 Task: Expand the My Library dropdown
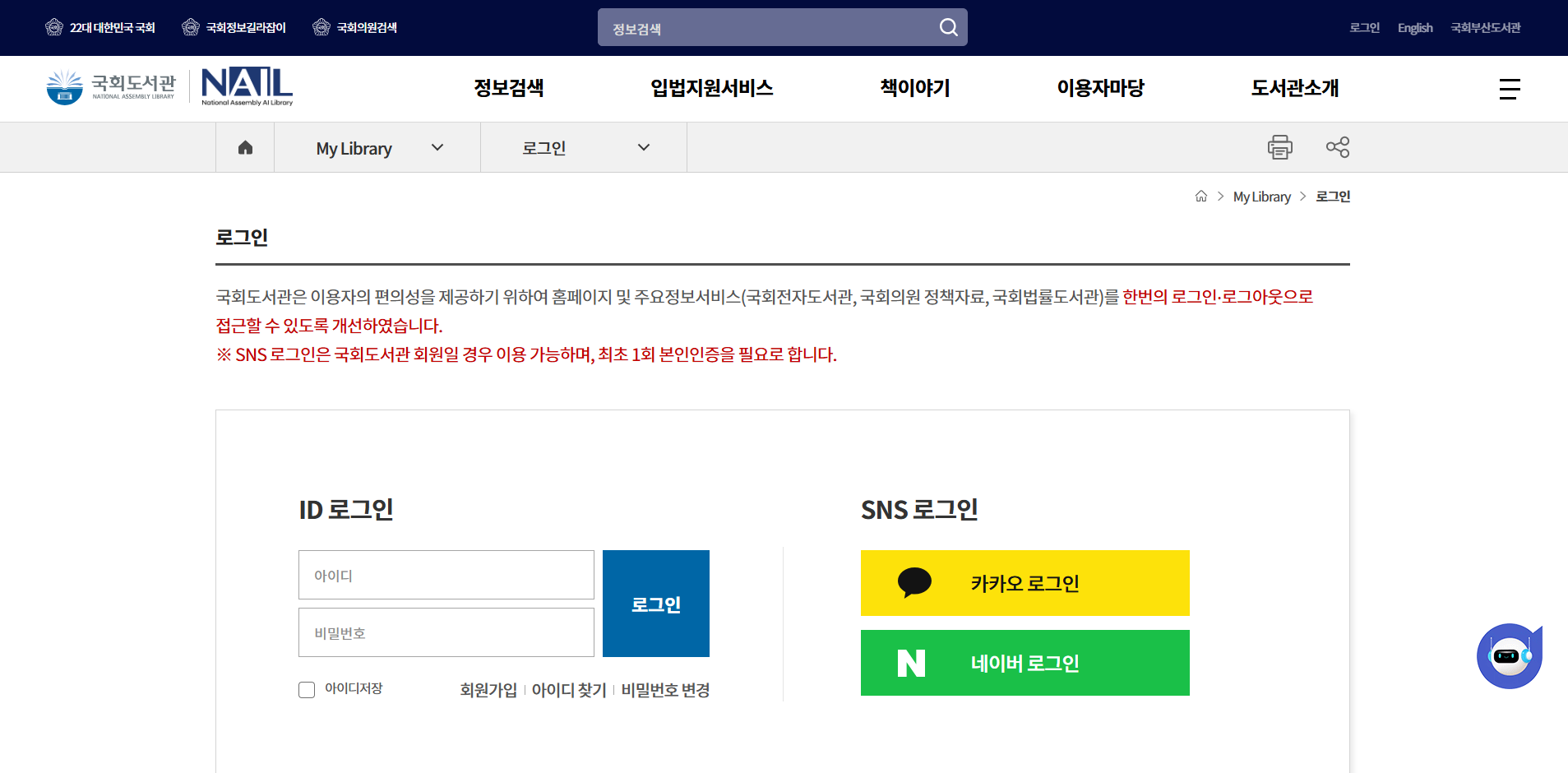pos(377,147)
